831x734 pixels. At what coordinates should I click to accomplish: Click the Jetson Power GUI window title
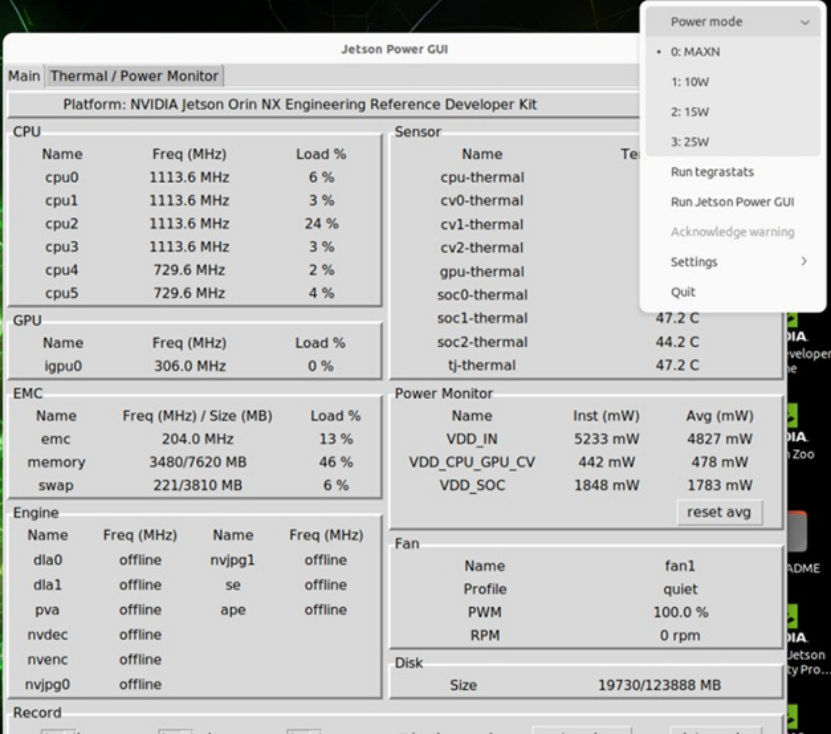pos(394,49)
